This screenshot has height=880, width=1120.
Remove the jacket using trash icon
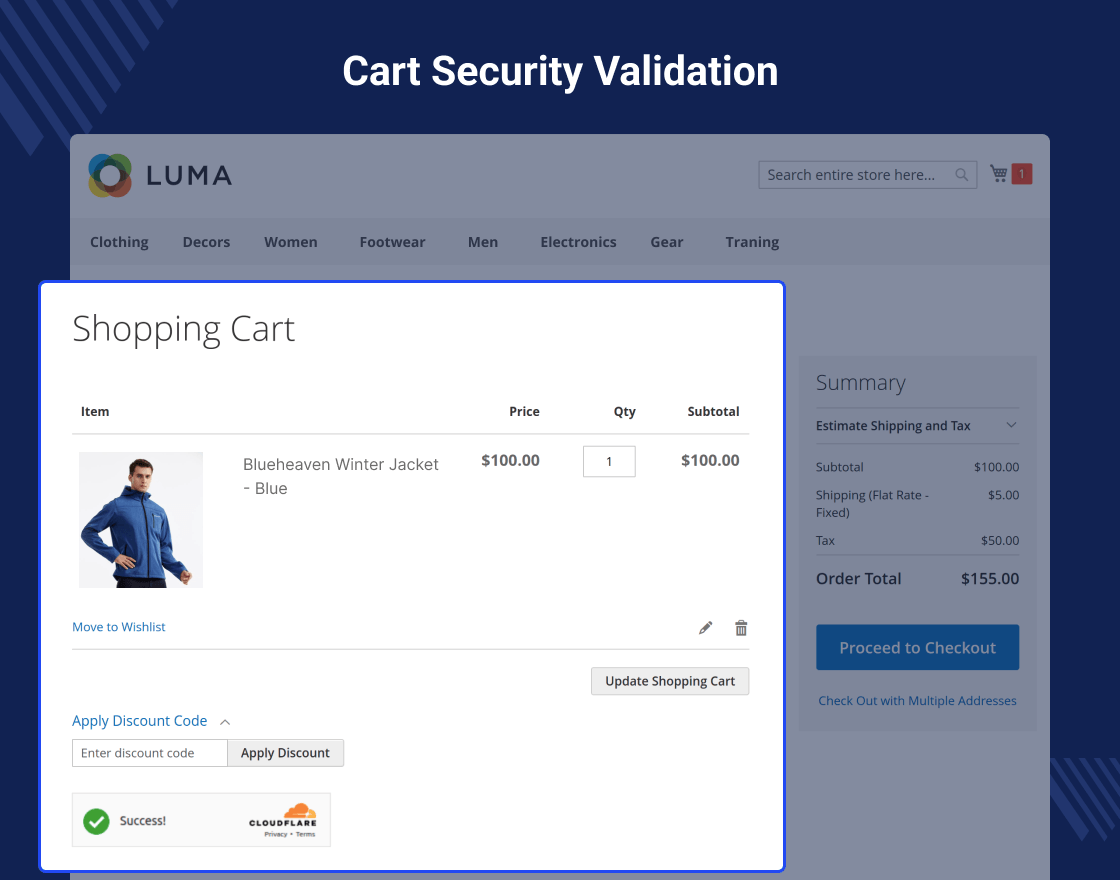pos(741,628)
